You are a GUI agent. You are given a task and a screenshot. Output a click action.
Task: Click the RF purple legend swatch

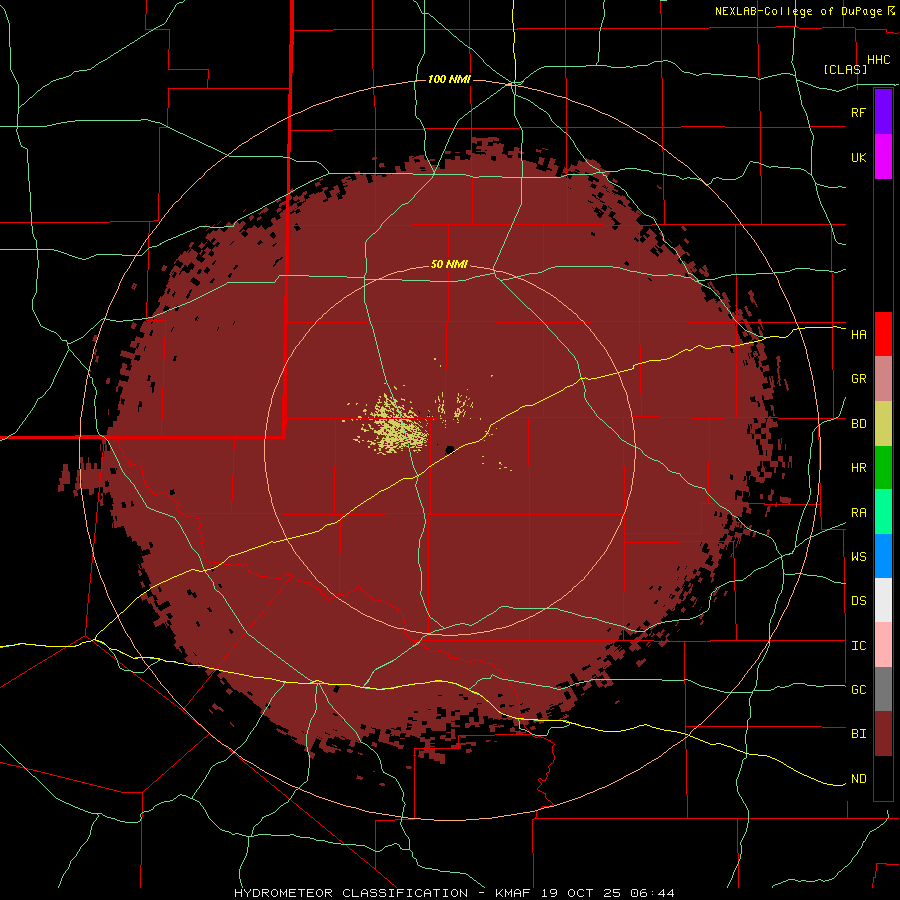click(x=883, y=112)
